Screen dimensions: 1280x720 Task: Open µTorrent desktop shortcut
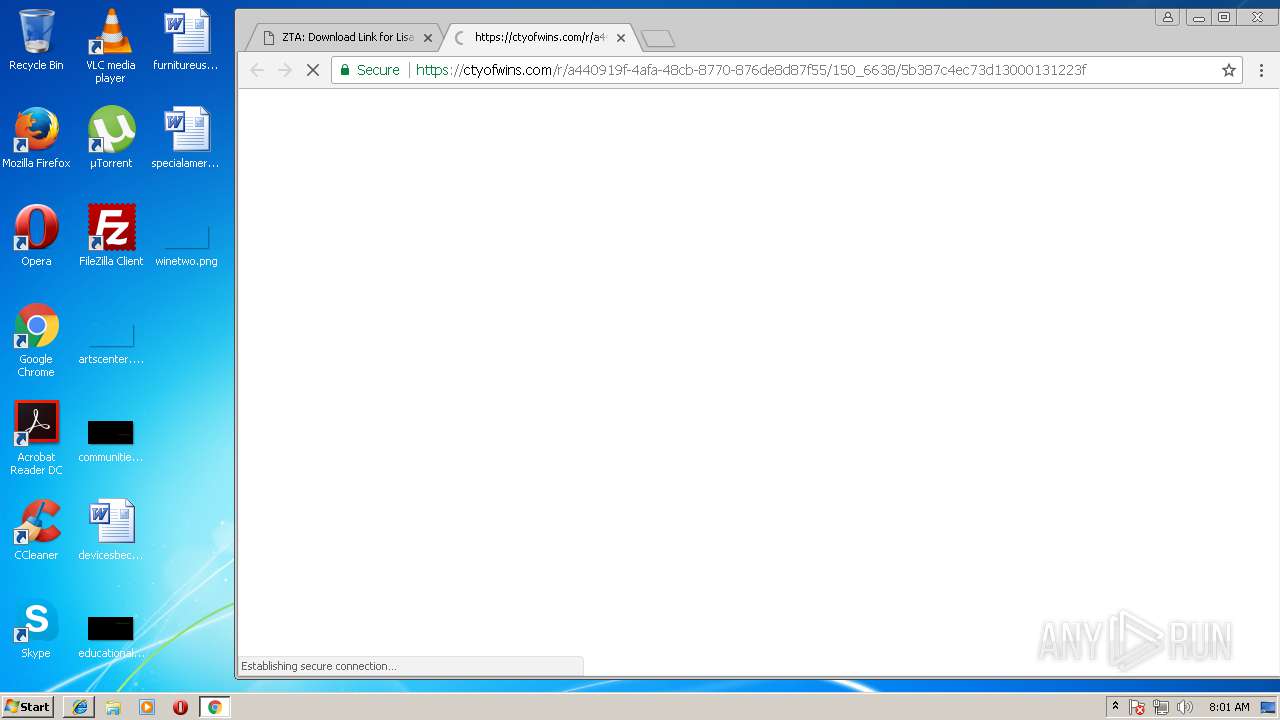click(x=111, y=138)
